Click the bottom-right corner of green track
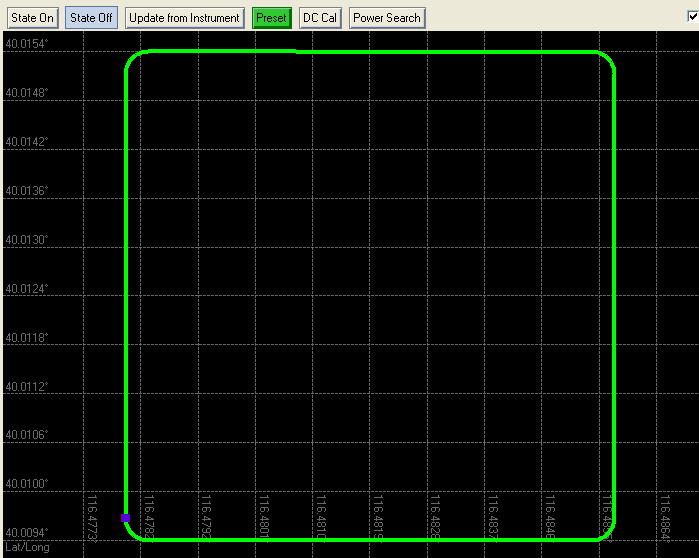699x558 pixels. (x=608, y=533)
